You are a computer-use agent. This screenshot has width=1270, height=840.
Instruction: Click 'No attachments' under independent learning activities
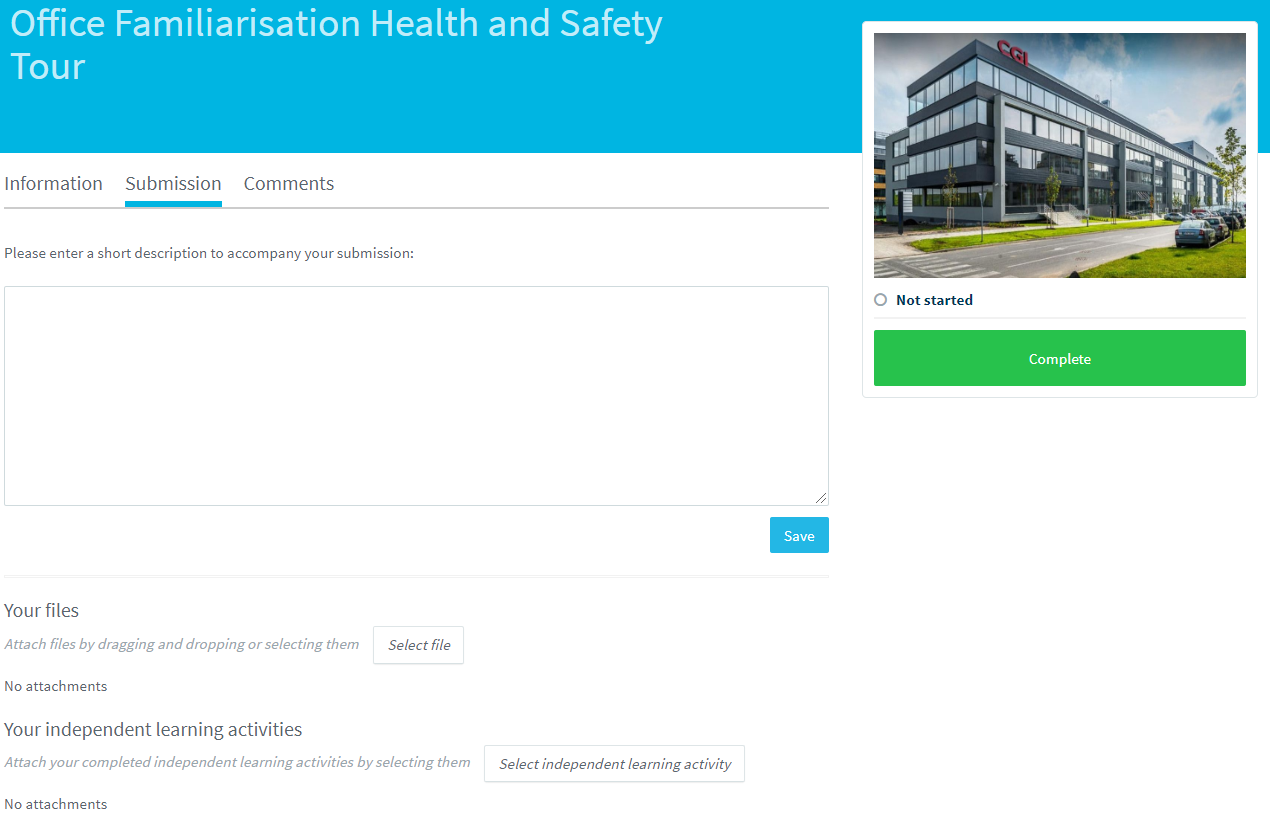click(x=55, y=804)
